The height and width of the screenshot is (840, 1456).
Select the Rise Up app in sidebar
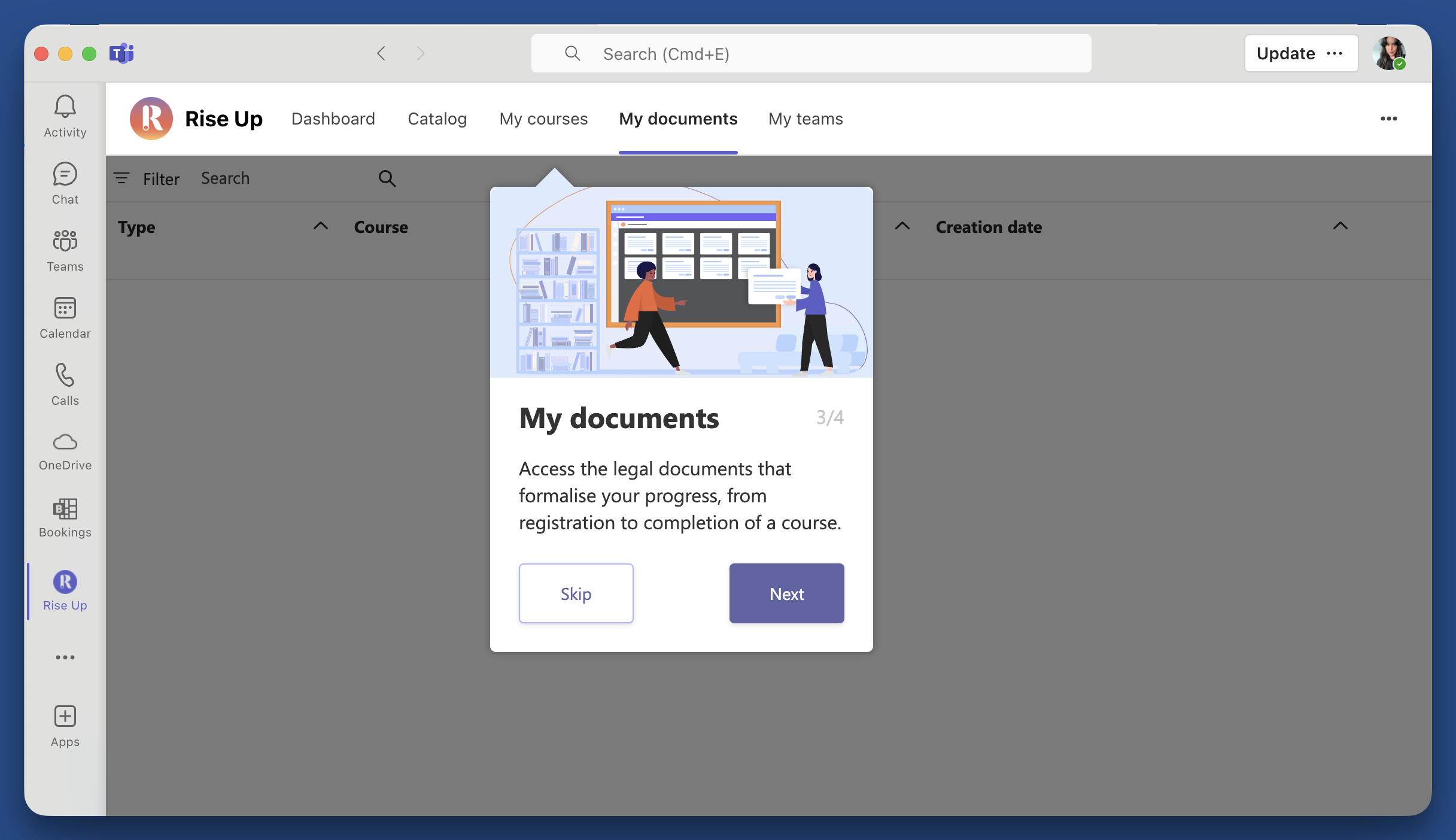tap(64, 590)
